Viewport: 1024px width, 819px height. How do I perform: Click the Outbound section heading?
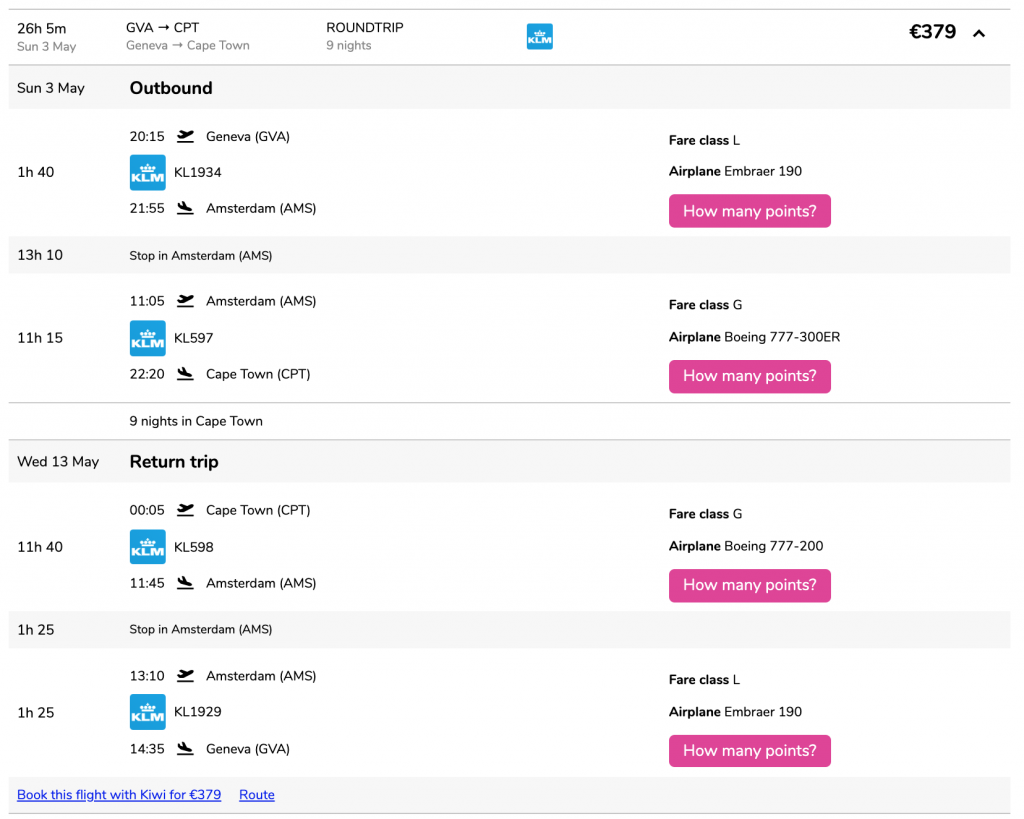[171, 88]
